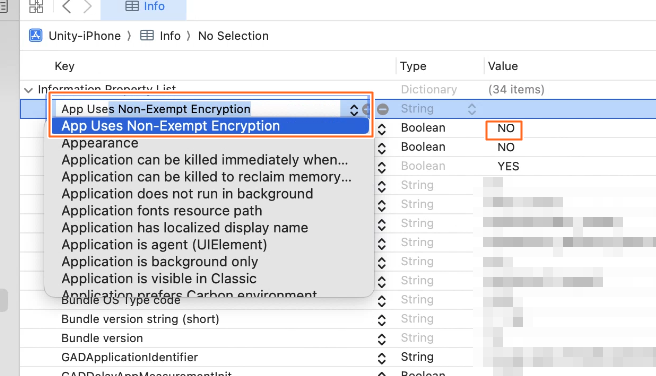Select Application is agent (UIElement)
Image resolution: width=656 pixels, height=376 pixels.
(164, 245)
